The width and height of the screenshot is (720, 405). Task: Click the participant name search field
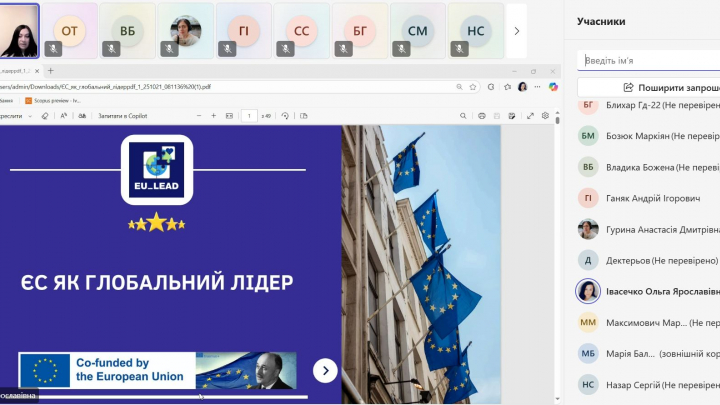pyautogui.click(x=648, y=61)
